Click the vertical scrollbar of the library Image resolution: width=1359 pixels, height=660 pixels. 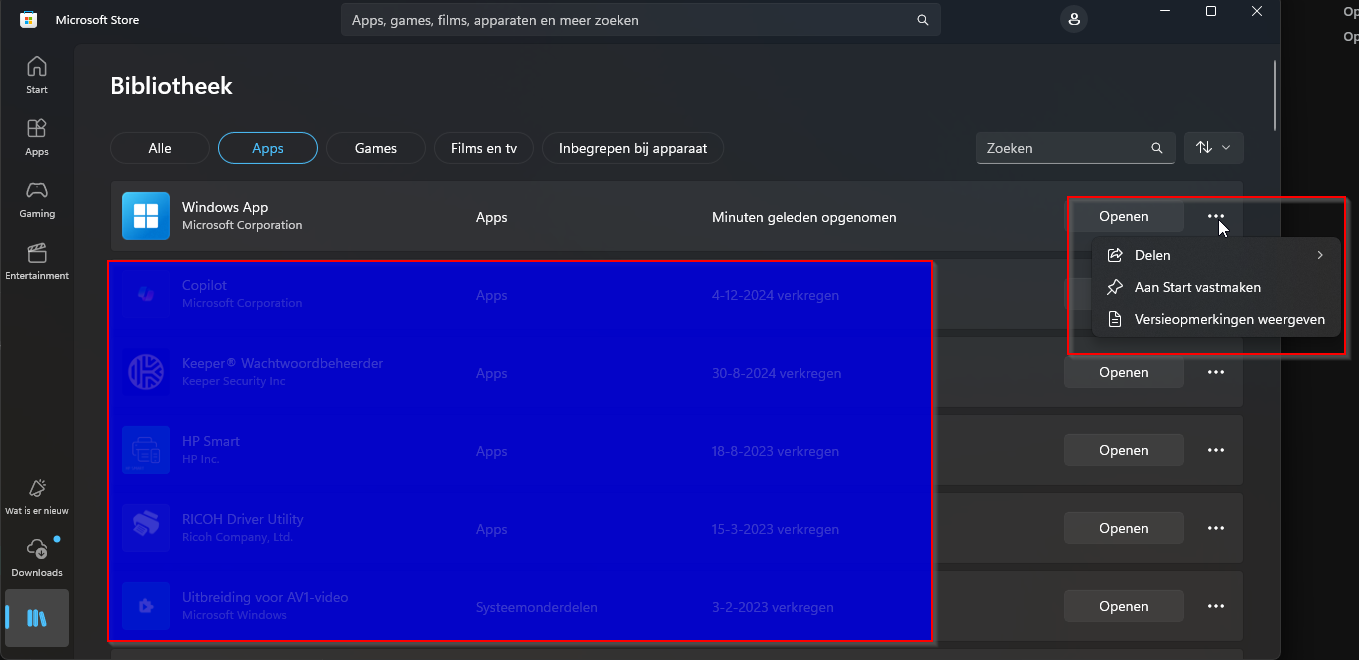click(x=1275, y=95)
